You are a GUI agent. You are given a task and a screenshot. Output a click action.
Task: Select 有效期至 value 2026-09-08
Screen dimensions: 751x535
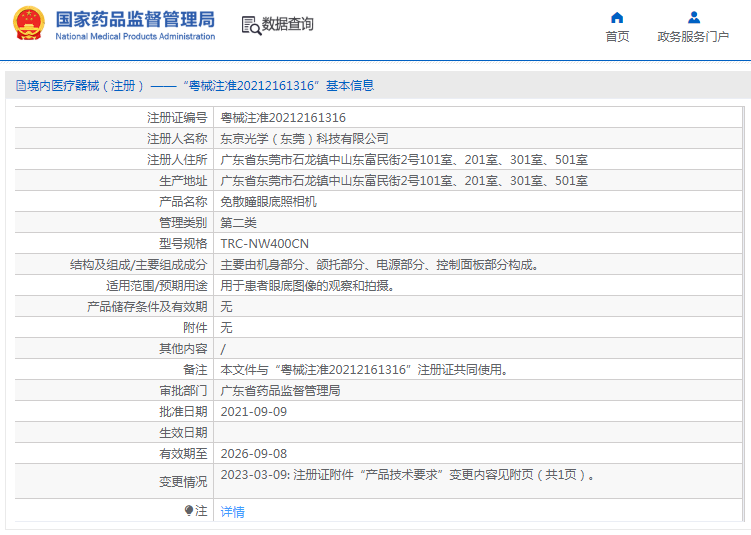[253, 454]
